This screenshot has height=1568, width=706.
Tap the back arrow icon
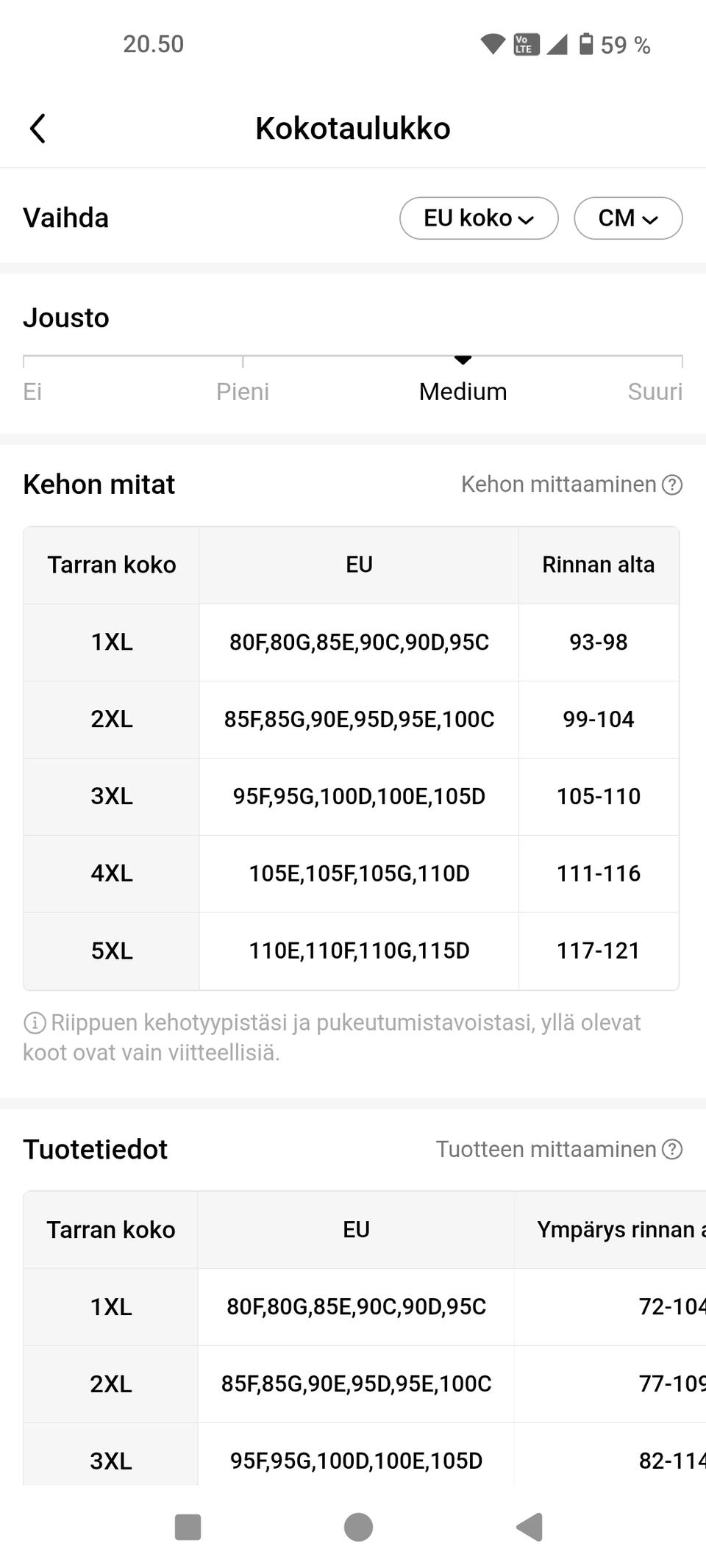click(x=38, y=129)
